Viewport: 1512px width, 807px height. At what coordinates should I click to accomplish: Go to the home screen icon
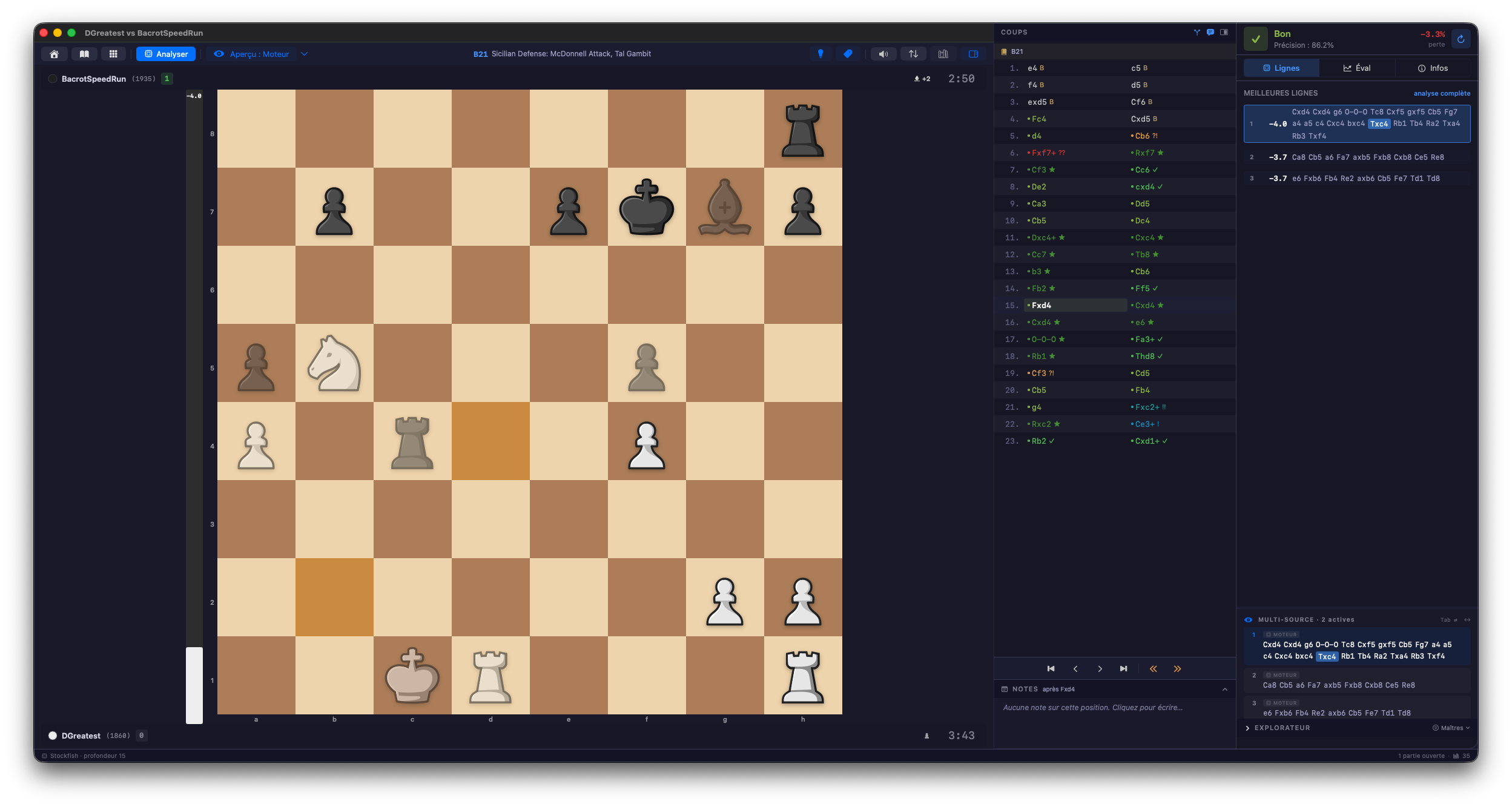54,54
